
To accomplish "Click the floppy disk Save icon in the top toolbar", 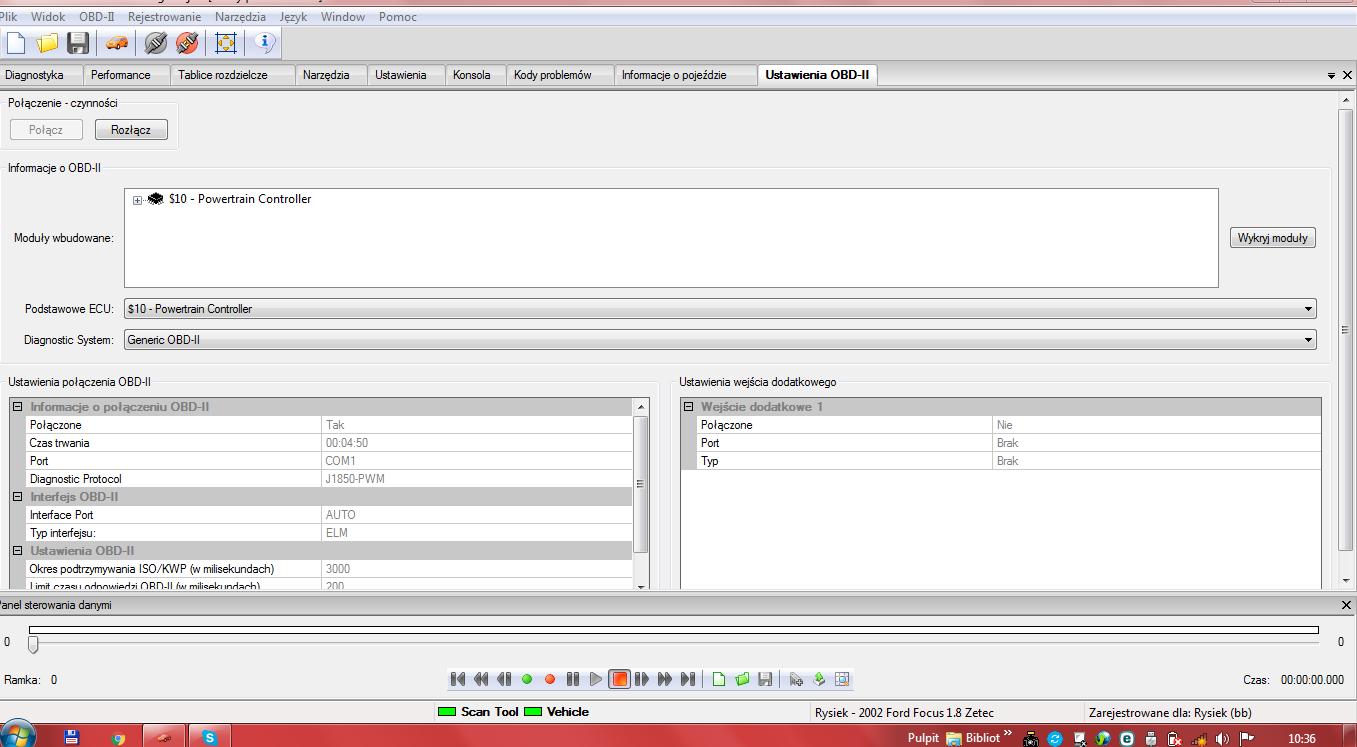I will pyautogui.click(x=78, y=43).
